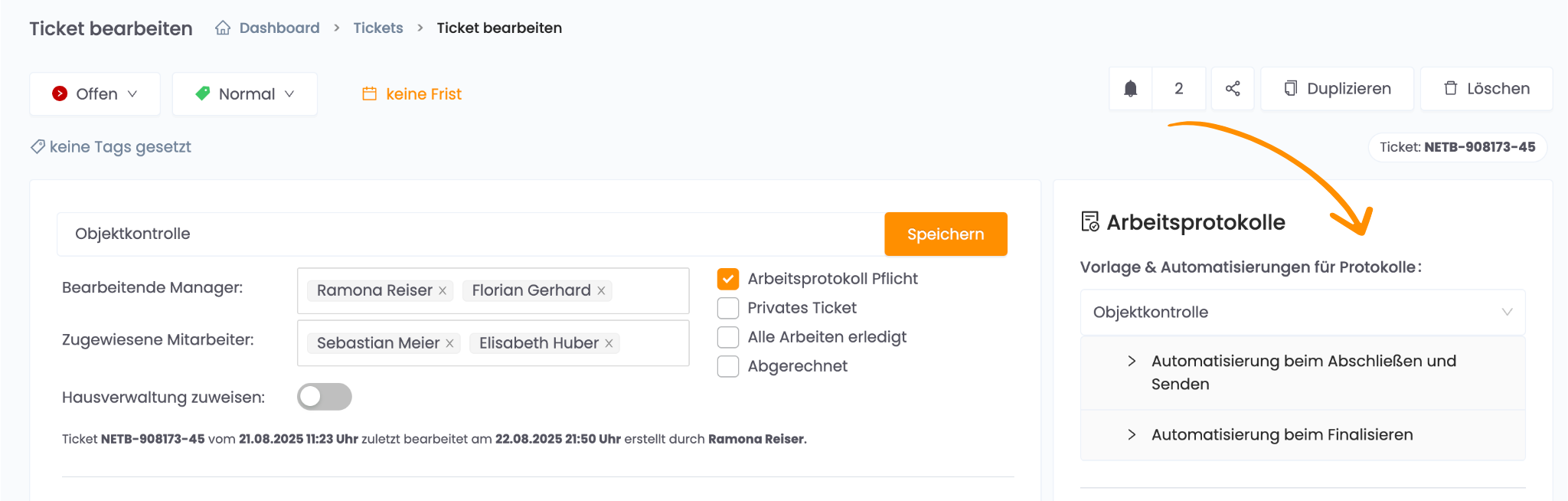Open the Offen status dropdown
The height and width of the screenshot is (501, 1568).
[95, 94]
